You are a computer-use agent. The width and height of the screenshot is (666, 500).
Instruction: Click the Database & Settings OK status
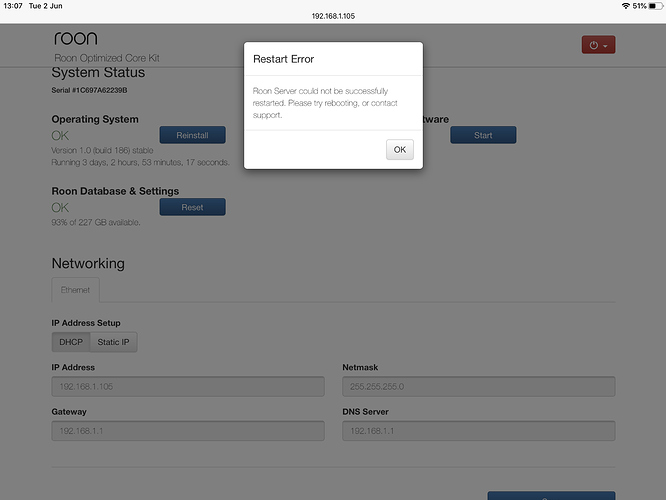click(x=60, y=207)
